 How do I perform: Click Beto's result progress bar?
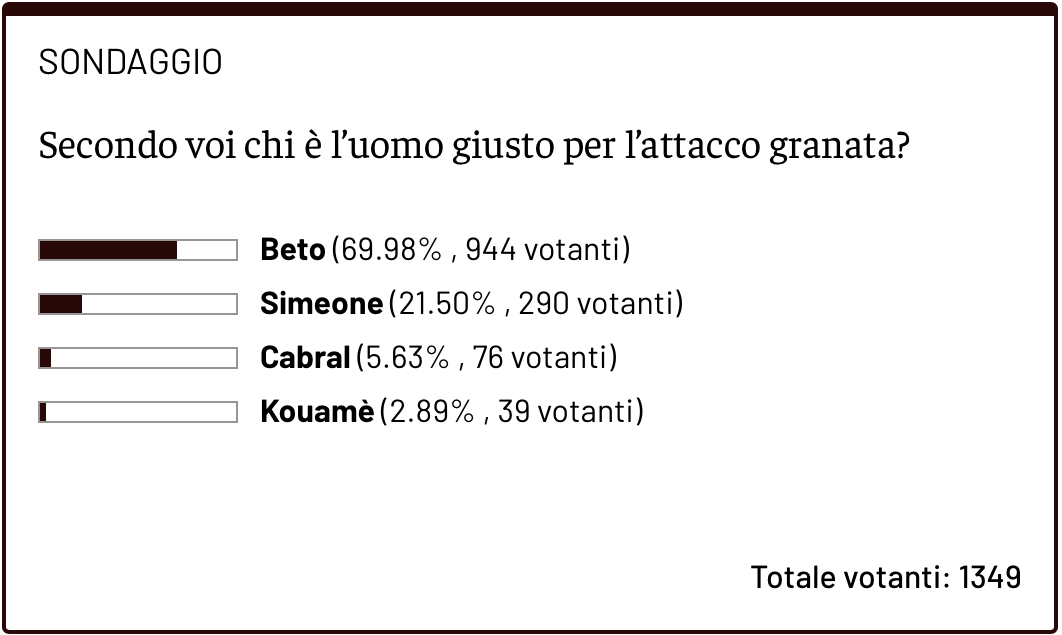click(138, 250)
